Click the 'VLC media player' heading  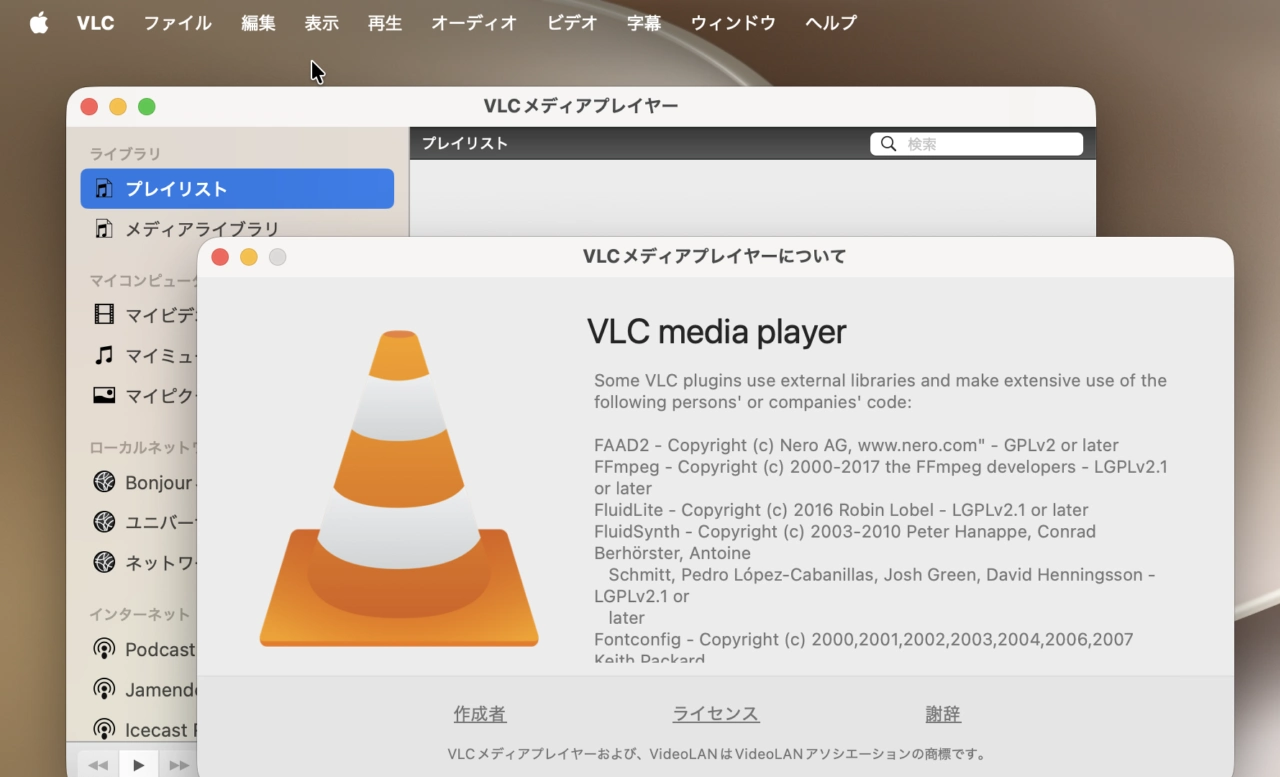tap(717, 332)
